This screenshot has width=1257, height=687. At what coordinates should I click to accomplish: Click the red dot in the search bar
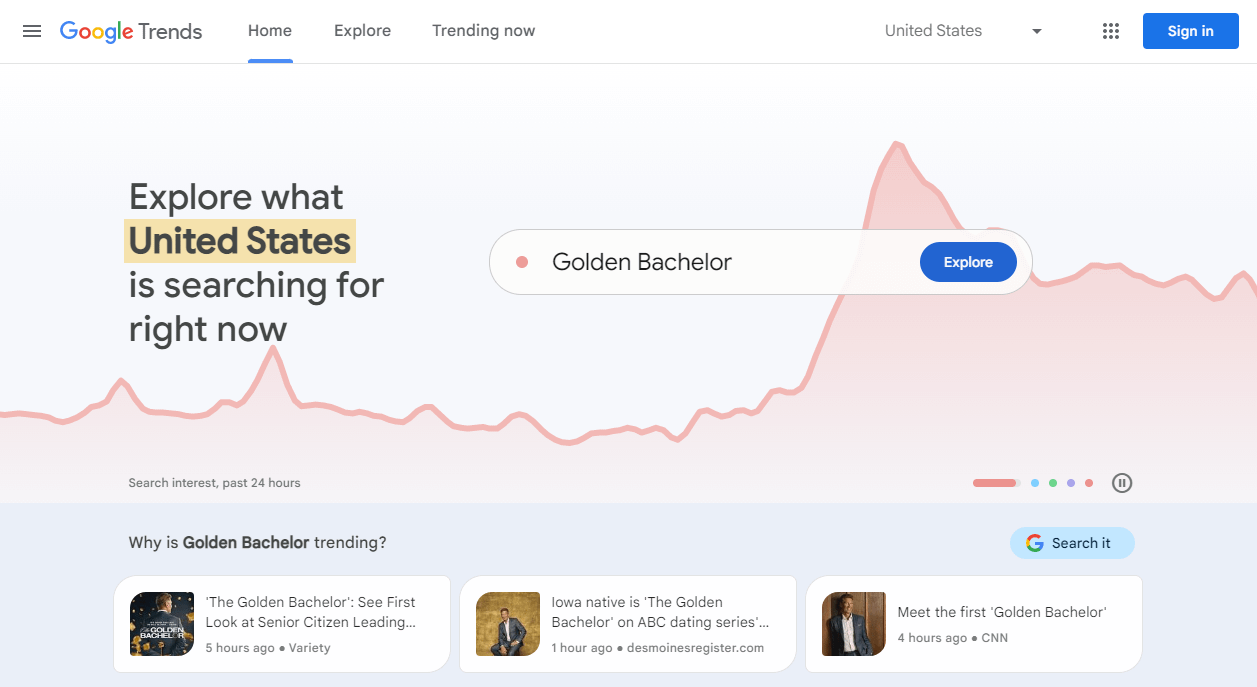click(x=521, y=261)
